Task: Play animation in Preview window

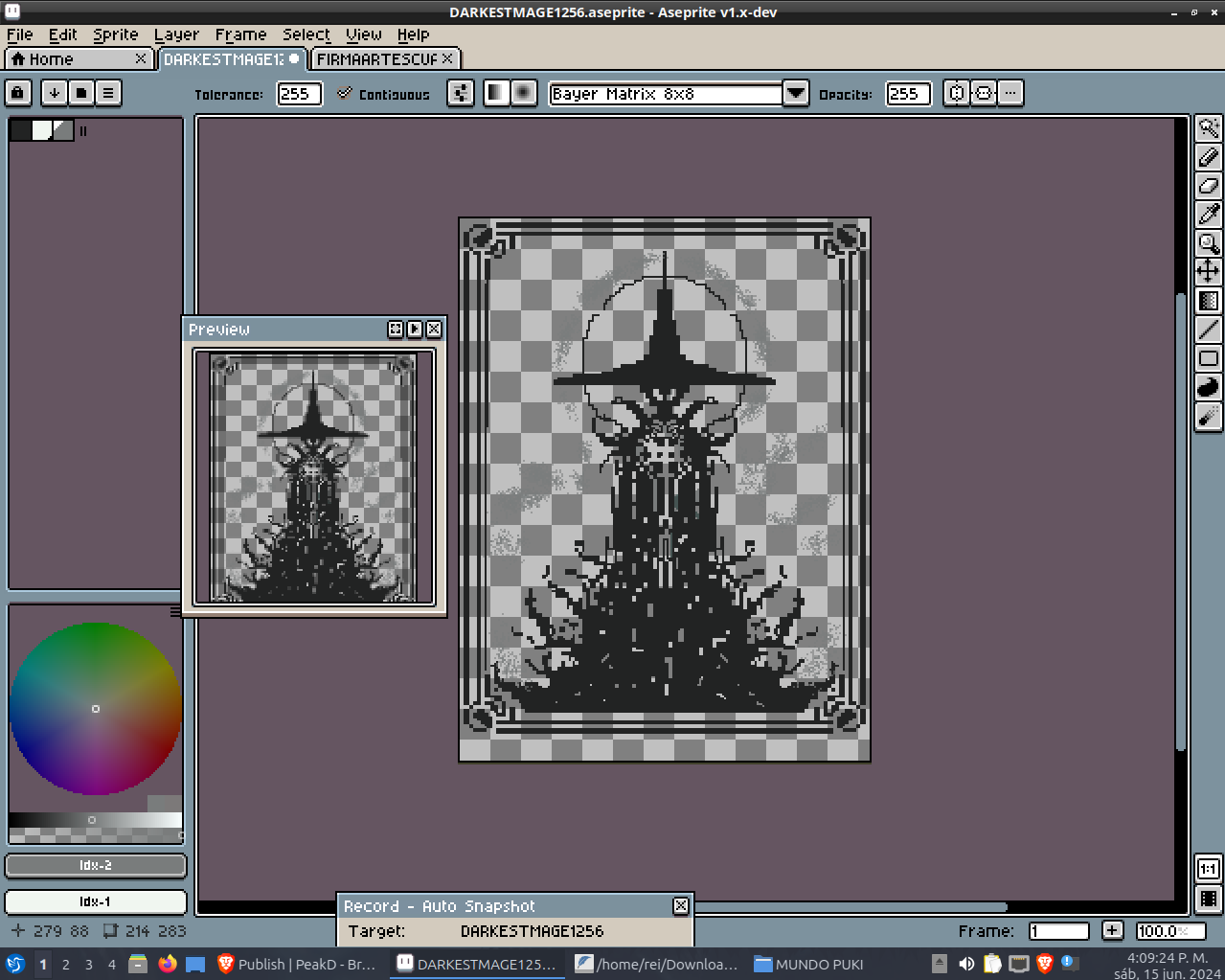Action: tap(415, 330)
